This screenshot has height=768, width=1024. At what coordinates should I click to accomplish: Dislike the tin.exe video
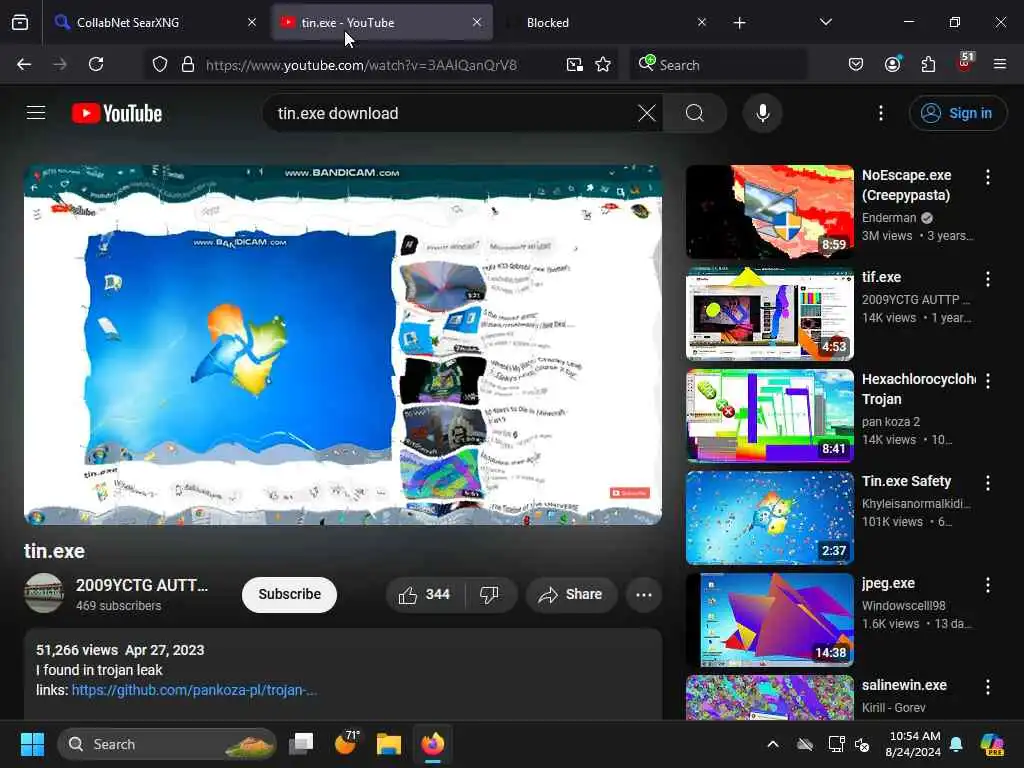(x=490, y=594)
